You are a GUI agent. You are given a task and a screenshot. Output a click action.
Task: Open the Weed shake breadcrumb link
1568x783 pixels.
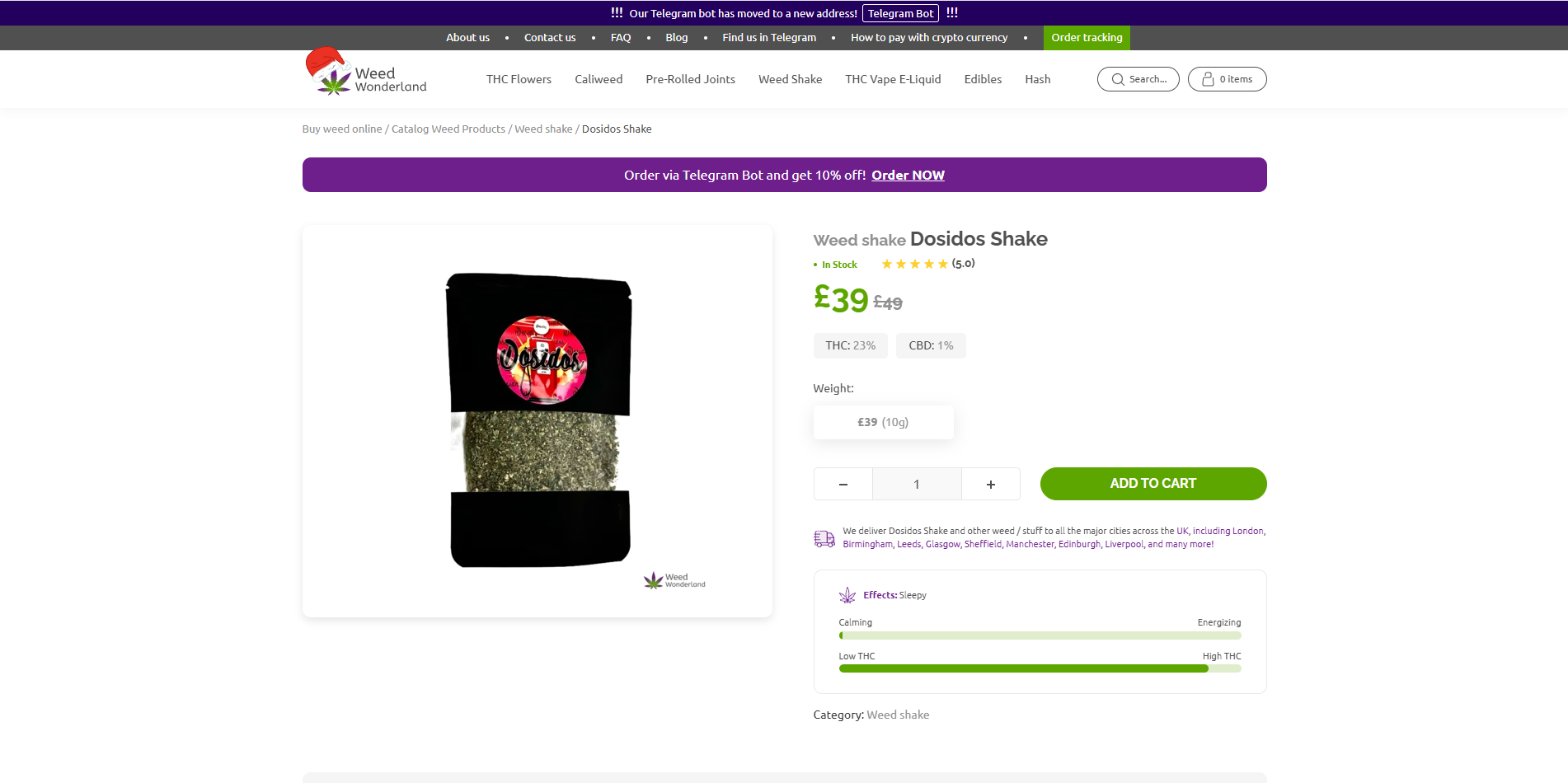(543, 129)
